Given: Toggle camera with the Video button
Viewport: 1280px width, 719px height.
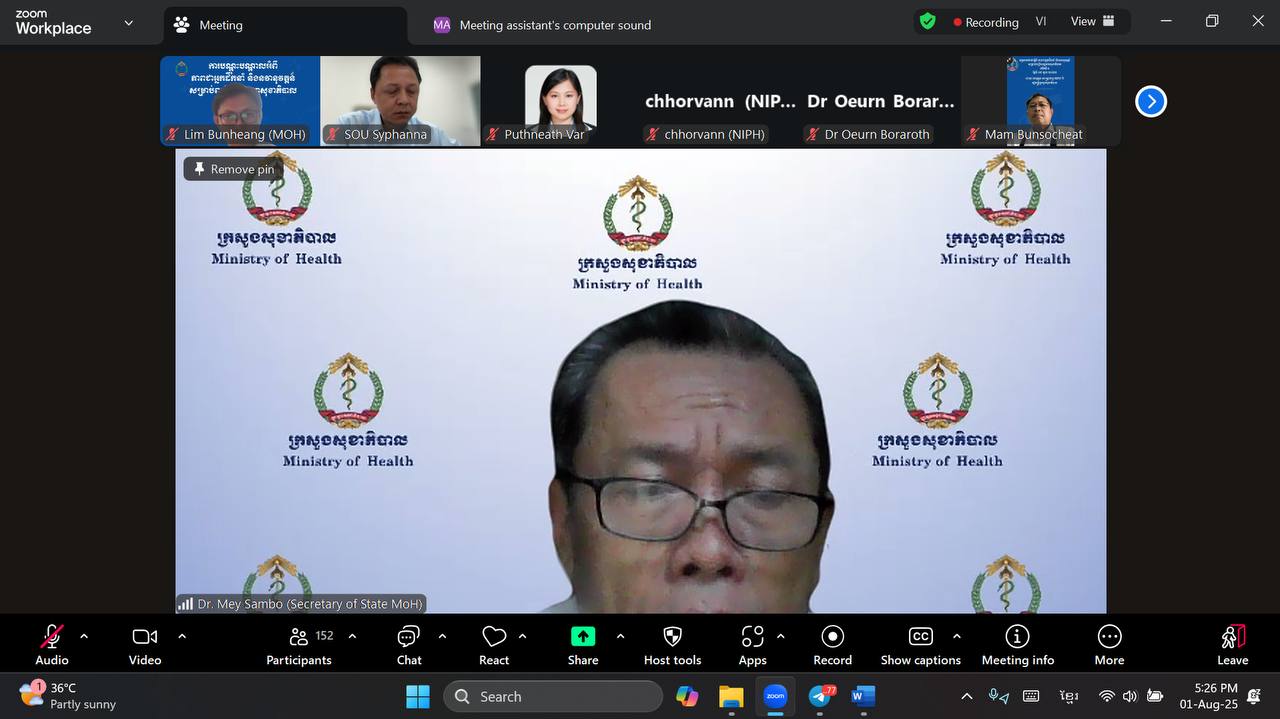Looking at the screenshot, I should (x=145, y=645).
